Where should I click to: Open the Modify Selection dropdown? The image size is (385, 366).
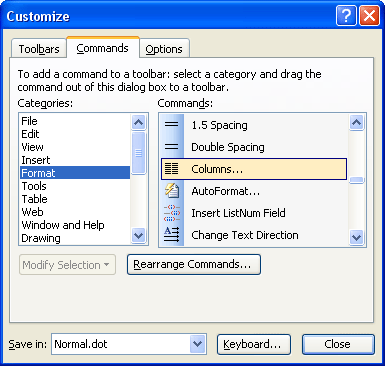(x=67, y=265)
